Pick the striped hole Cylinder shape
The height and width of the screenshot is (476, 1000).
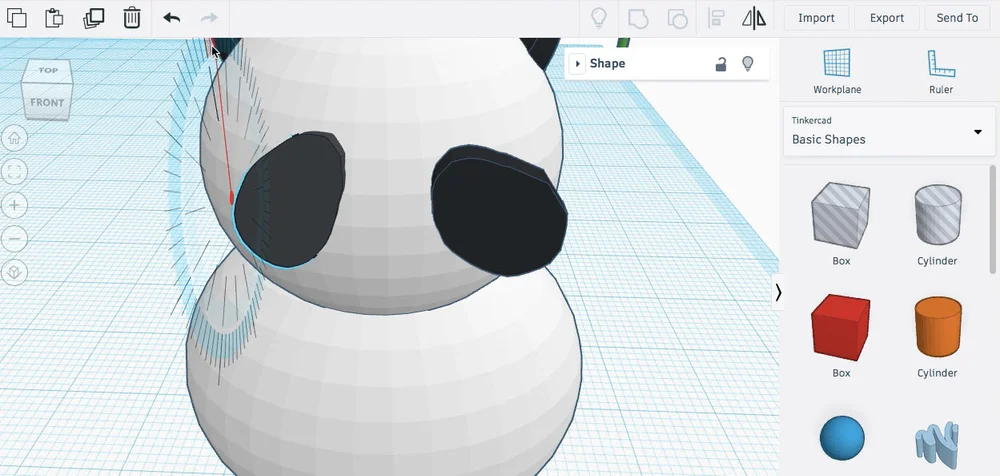pyautogui.click(x=938, y=215)
